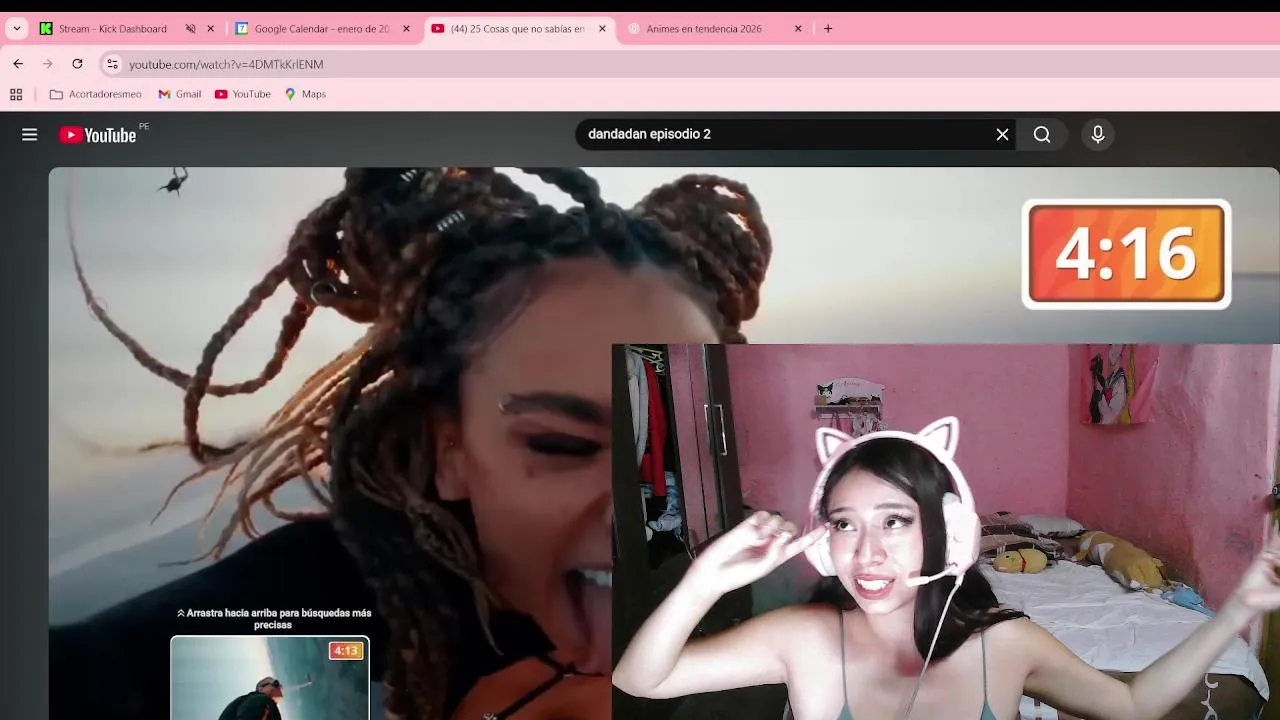This screenshot has height=720, width=1280.
Task: Click 'Arrastra hacia arriba para búsquedas más precisas' text
Action: pyautogui.click(x=273, y=618)
